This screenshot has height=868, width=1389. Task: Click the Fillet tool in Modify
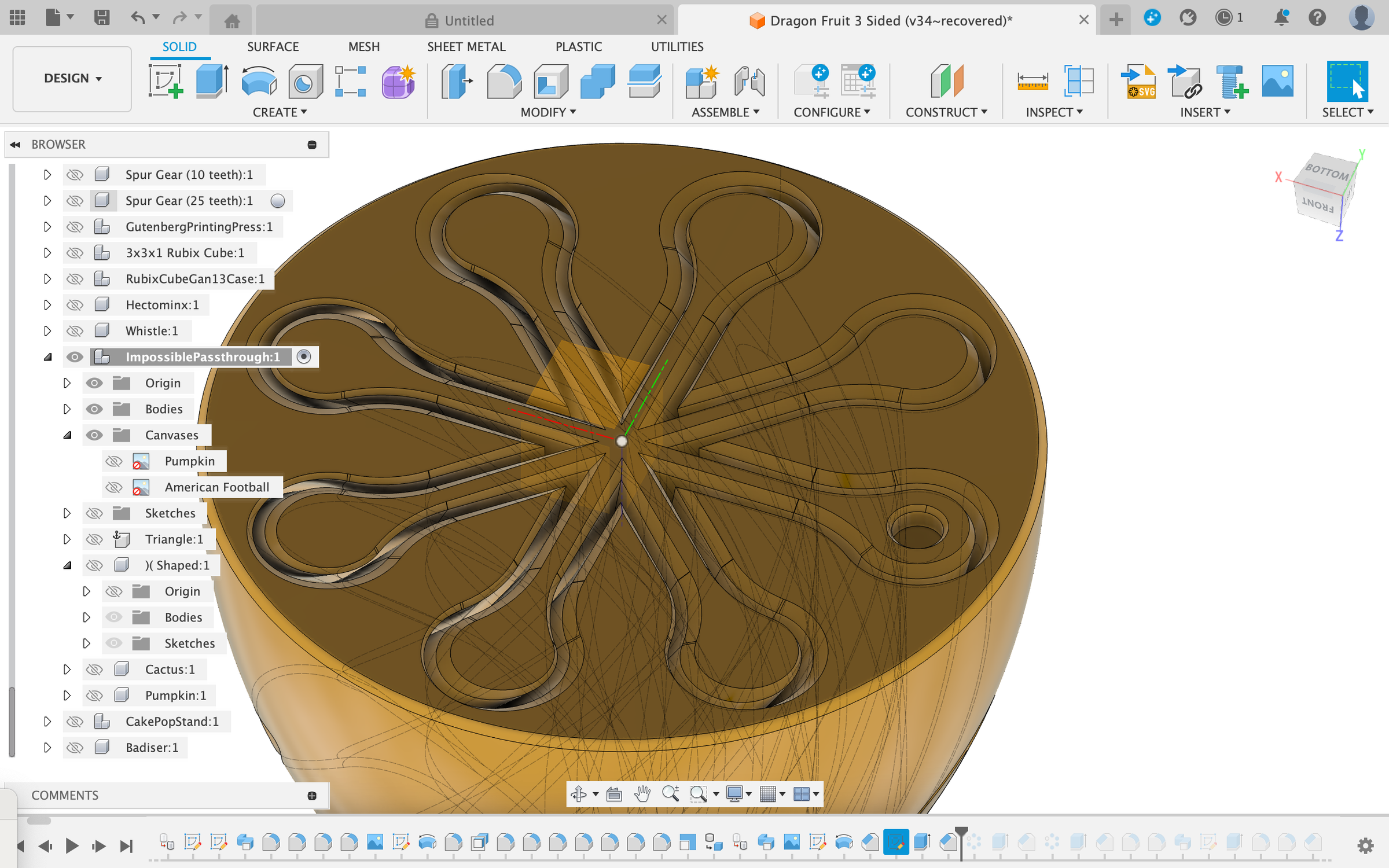pyautogui.click(x=504, y=81)
